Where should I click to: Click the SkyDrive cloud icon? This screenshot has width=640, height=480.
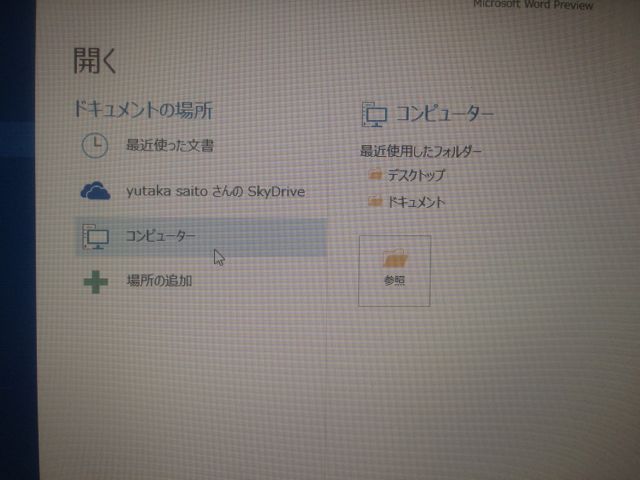point(96,191)
